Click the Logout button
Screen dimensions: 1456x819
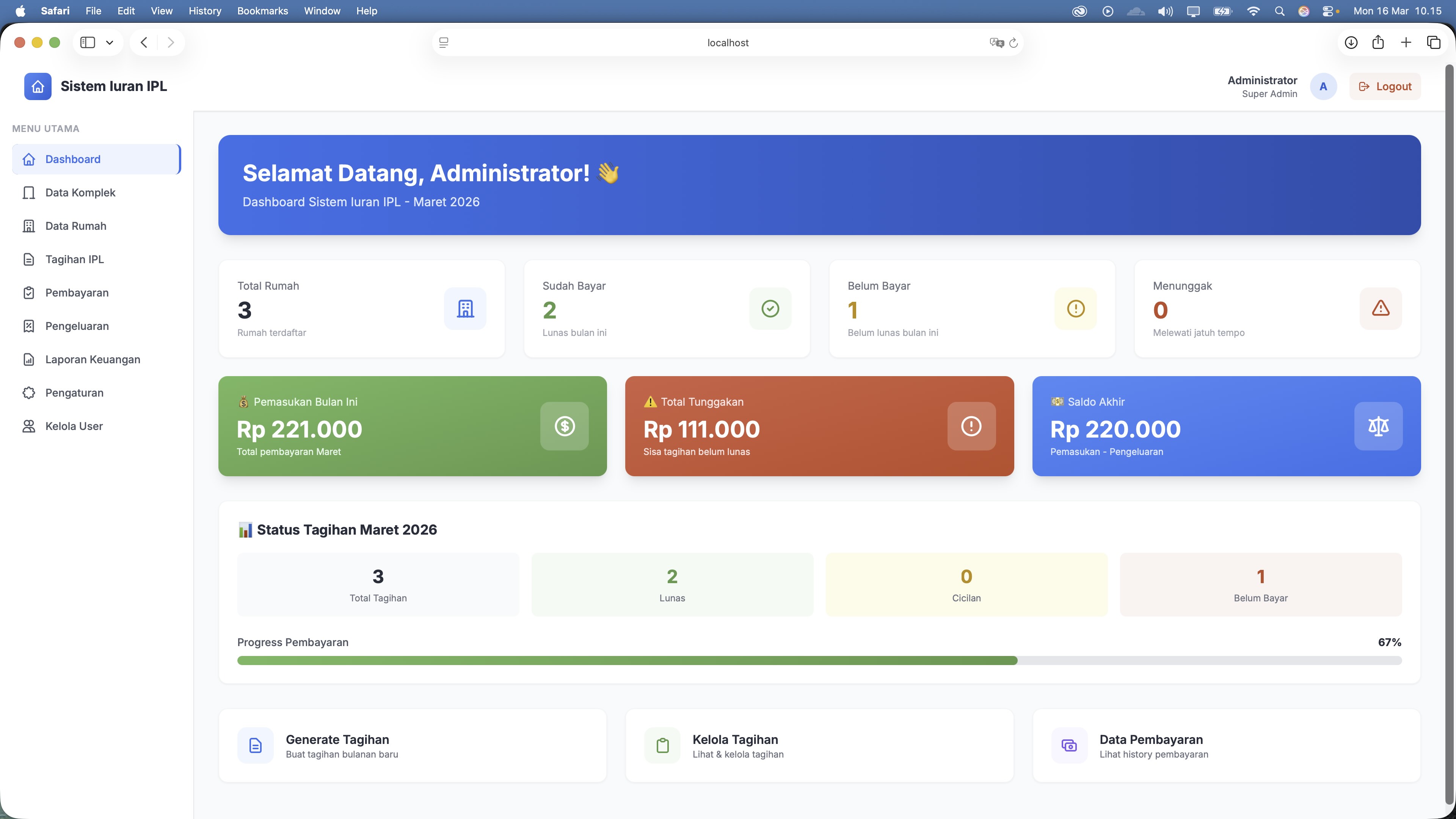click(1385, 86)
